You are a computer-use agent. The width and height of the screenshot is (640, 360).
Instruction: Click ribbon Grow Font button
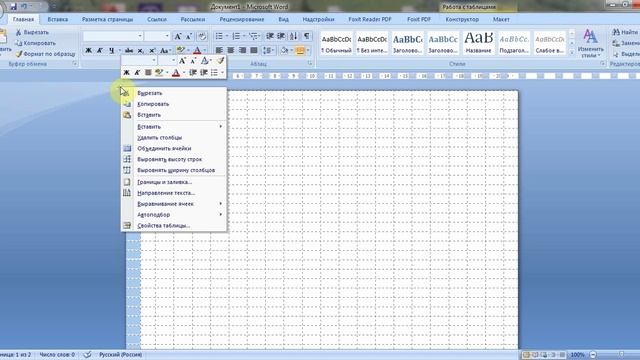[x=178, y=36]
